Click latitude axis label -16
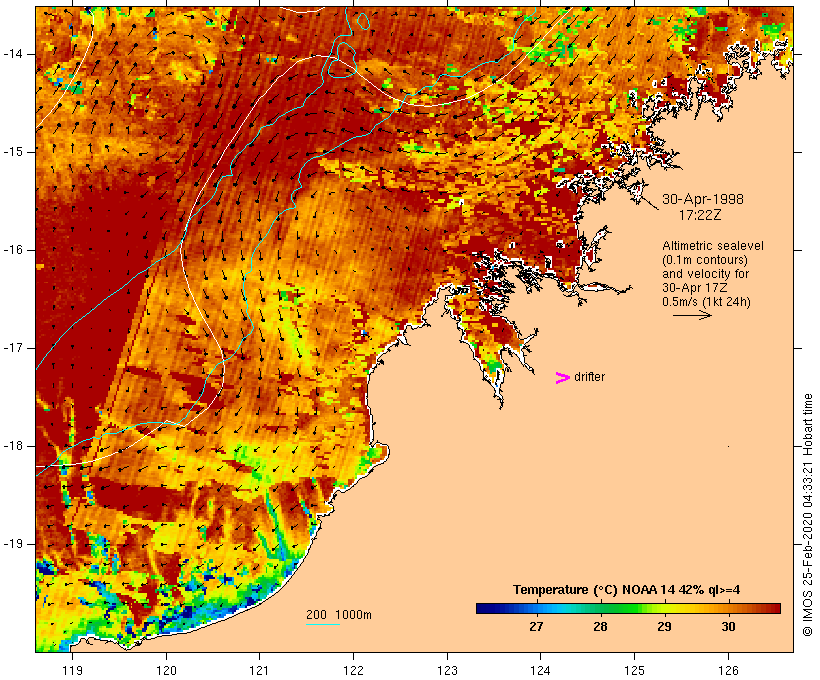Viewport: 820px width, 680px height. (13, 250)
